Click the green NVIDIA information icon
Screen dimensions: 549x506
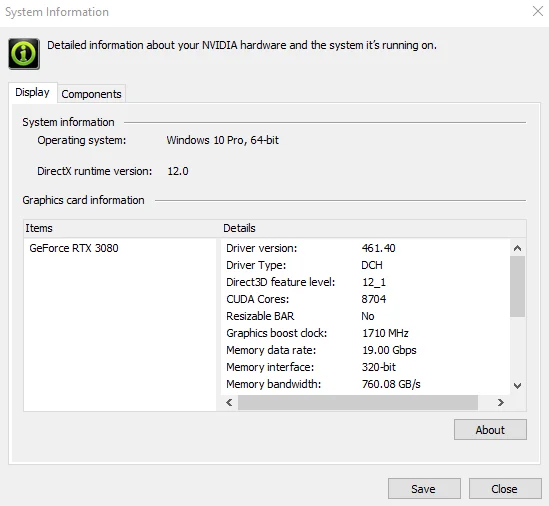coord(24,54)
